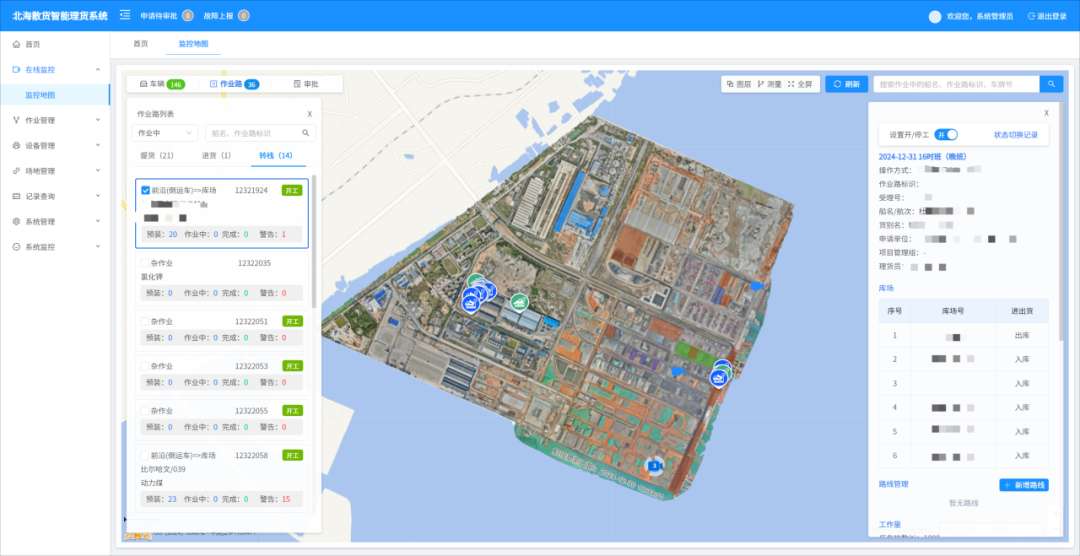Screen dimensions: 1080x556
Task: Select the 车辆 tab above the map
Action: coord(161,84)
